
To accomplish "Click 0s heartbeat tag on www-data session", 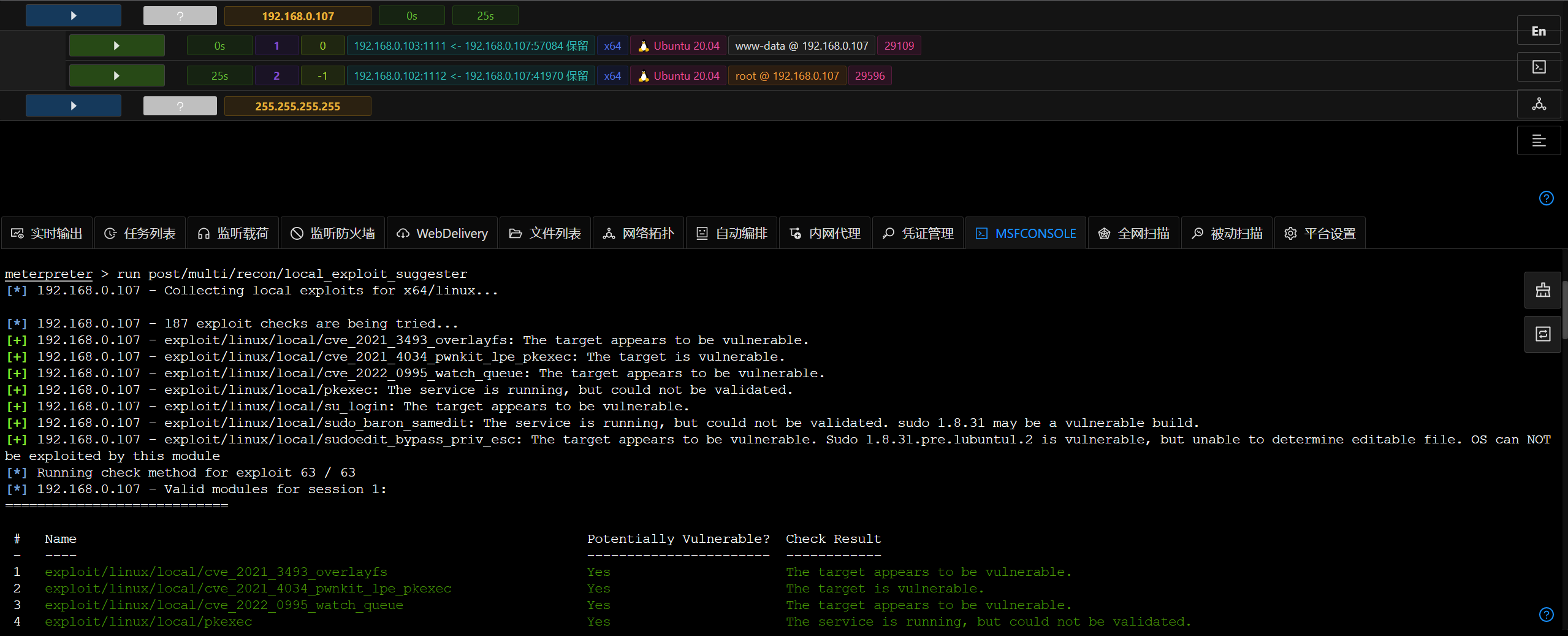I will [219, 45].
